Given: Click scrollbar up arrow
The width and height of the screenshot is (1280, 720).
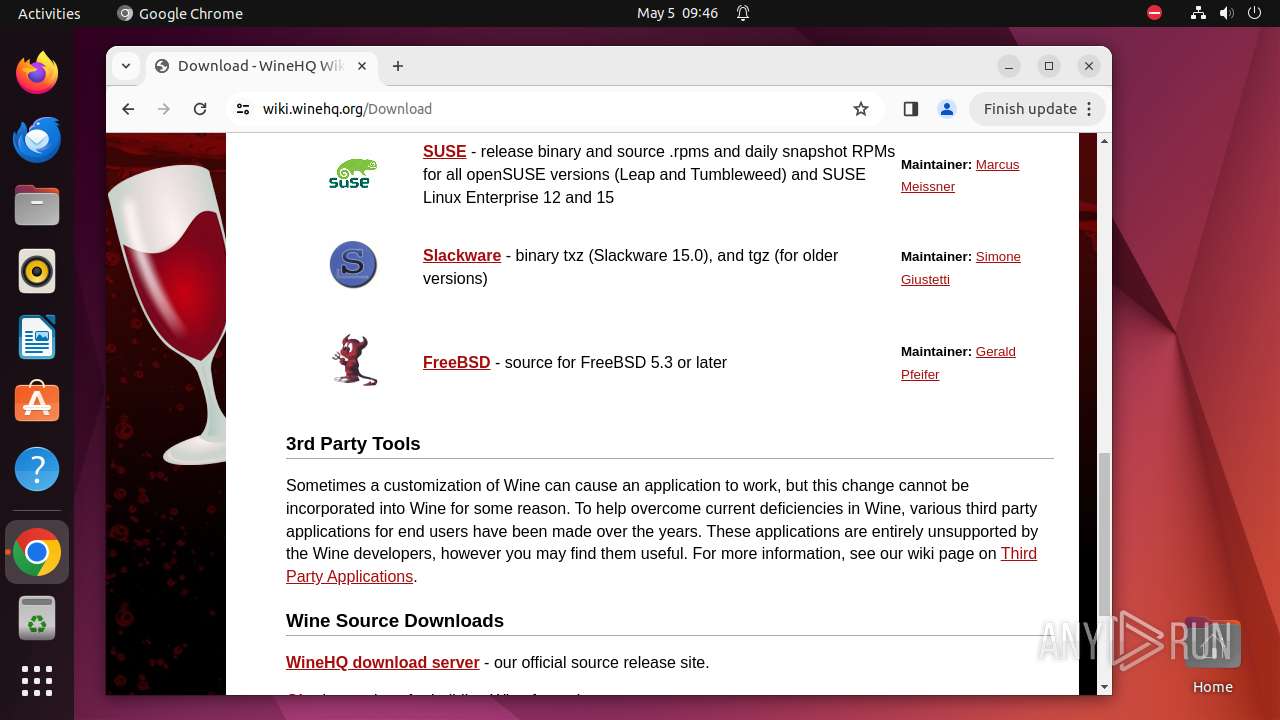Looking at the screenshot, I should click(x=1104, y=141).
